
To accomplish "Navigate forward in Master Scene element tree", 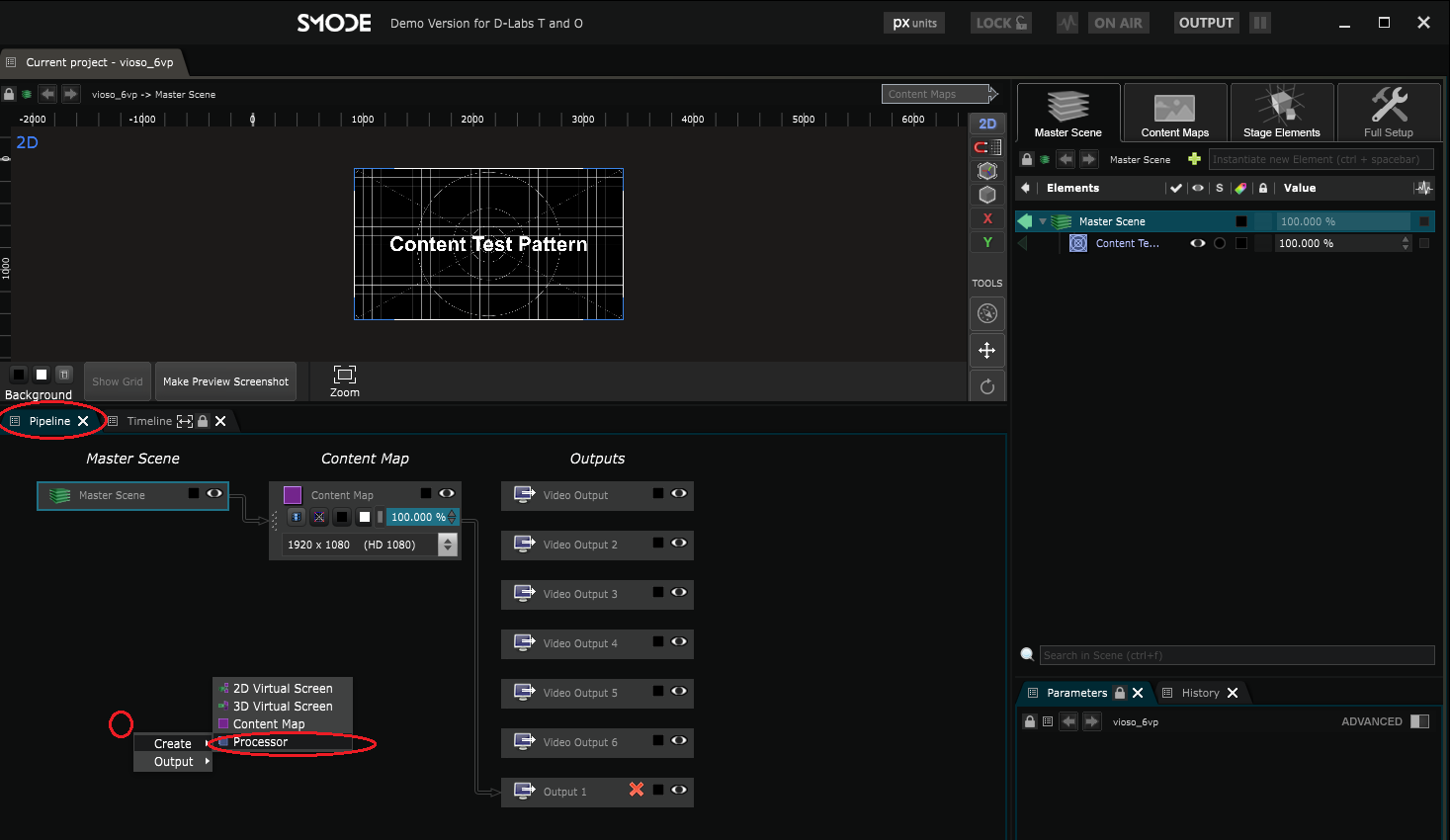I will (1088, 159).
